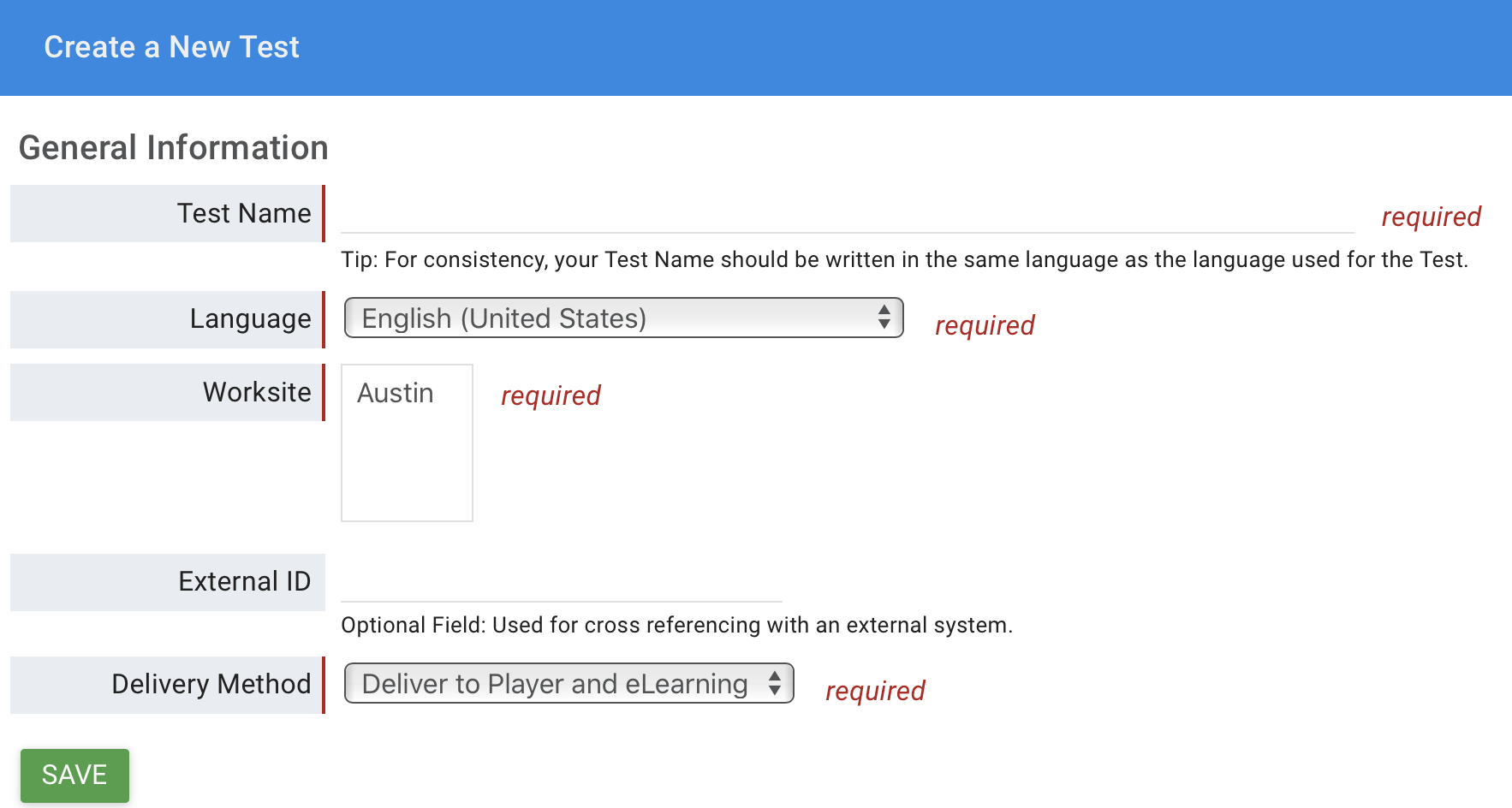Image resolution: width=1512 pixels, height=808 pixels.
Task: Click the Create a New Test header title
Action: pyautogui.click(x=171, y=47)
